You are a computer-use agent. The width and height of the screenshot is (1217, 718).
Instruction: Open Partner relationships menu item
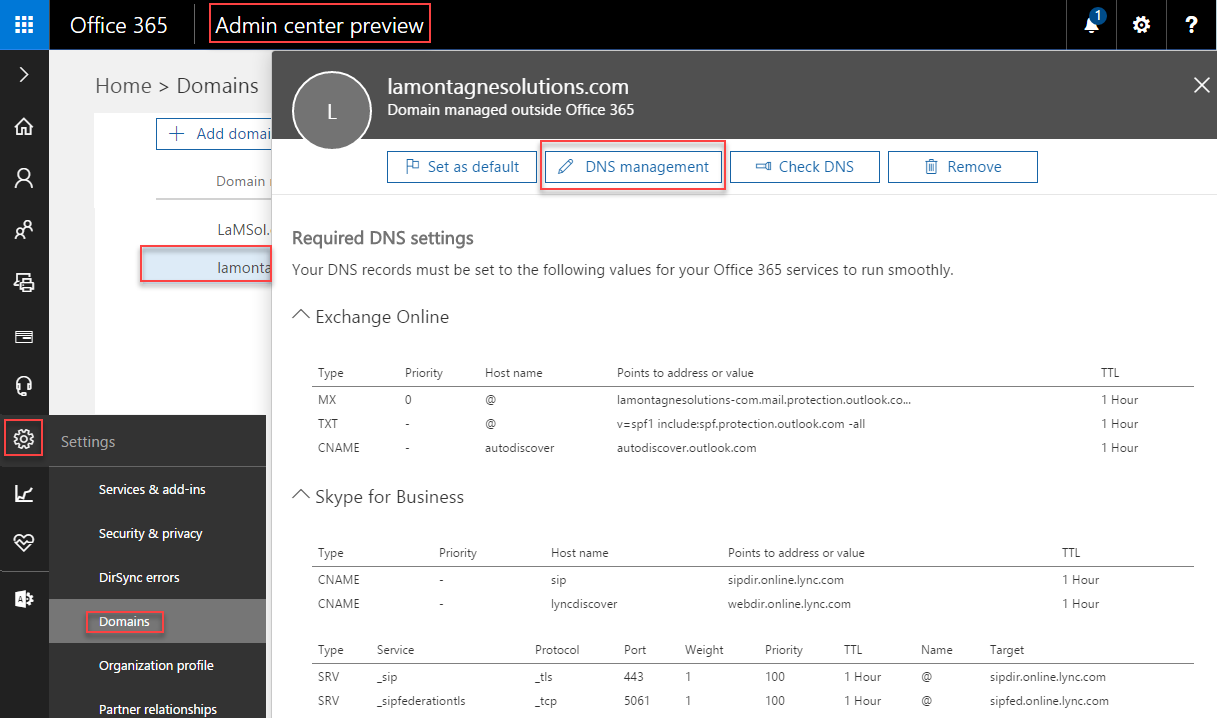[157, 709]
